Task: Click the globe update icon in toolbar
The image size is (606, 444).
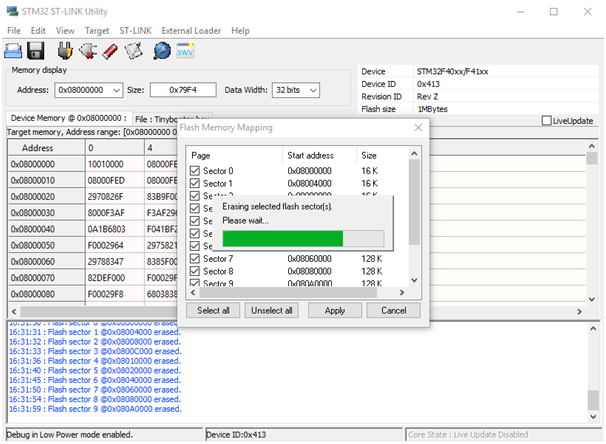Action: [x=162, y=51]
